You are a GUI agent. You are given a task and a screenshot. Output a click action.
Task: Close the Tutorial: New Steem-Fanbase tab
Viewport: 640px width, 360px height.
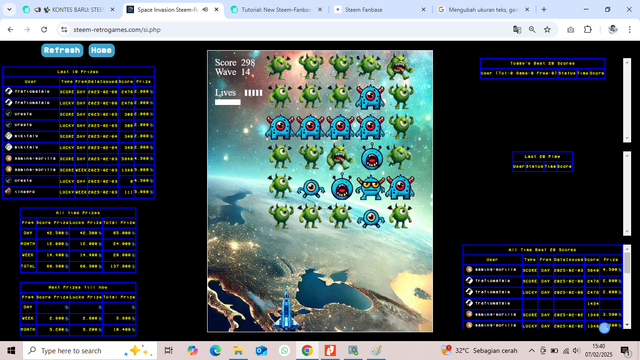pos(320,9)
